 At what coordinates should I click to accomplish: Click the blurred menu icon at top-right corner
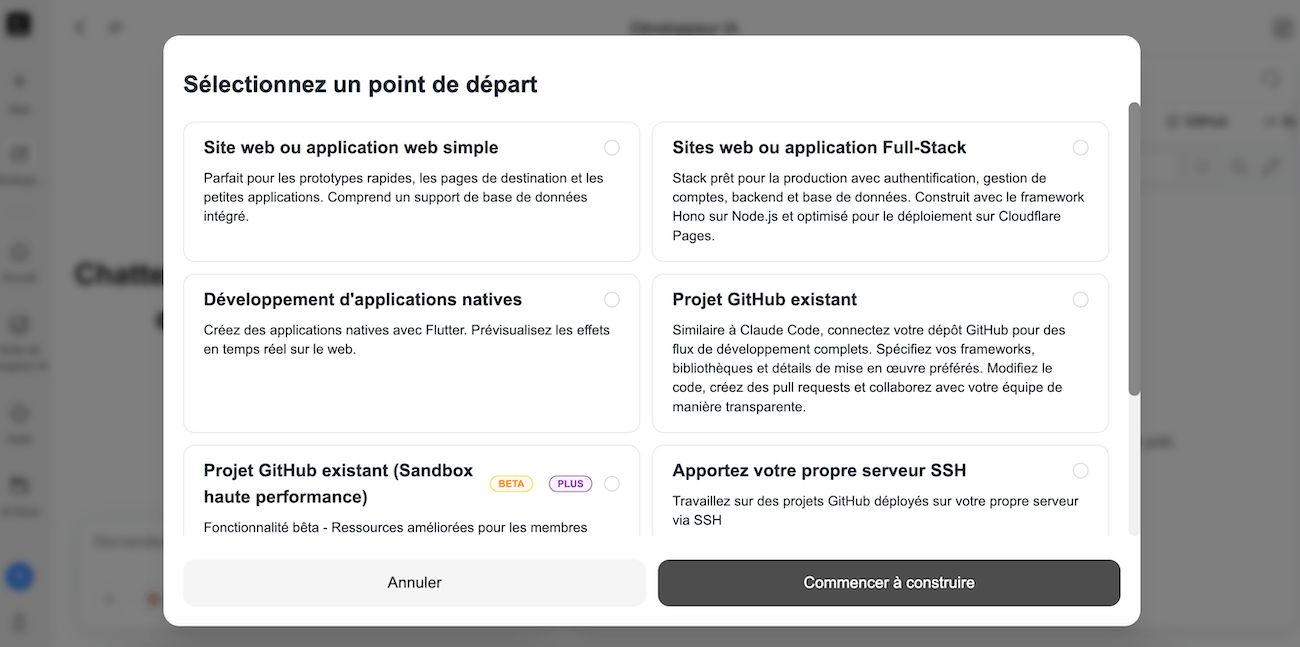(x=1282, y=28)
